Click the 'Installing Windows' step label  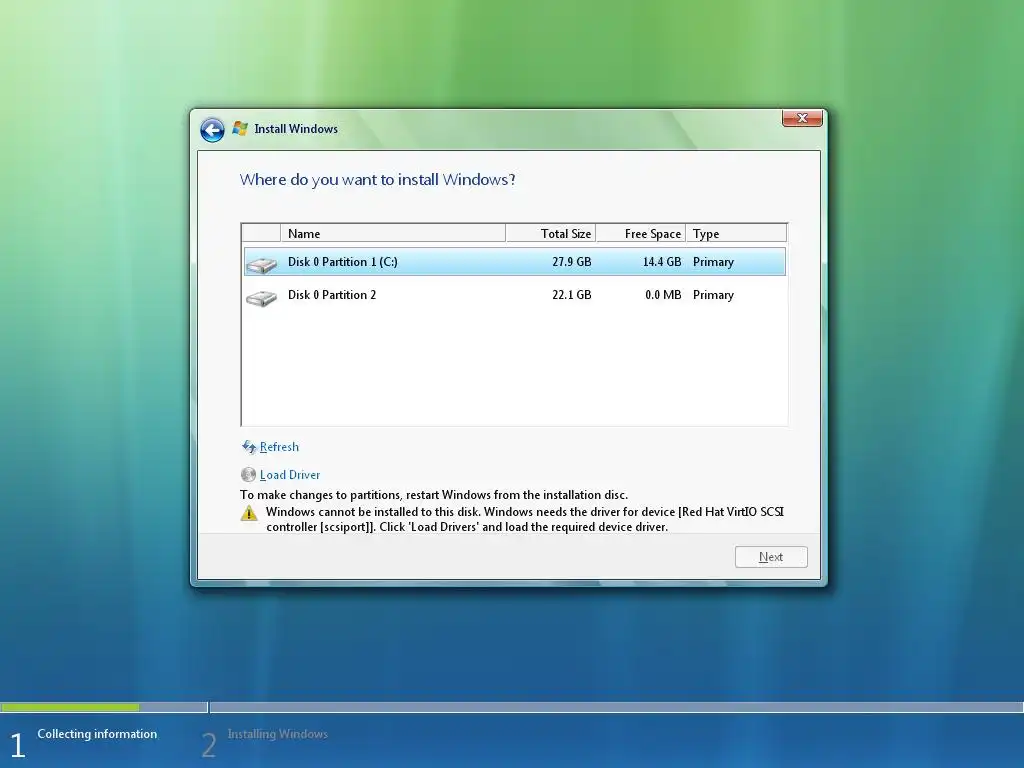tap(278, 734)
